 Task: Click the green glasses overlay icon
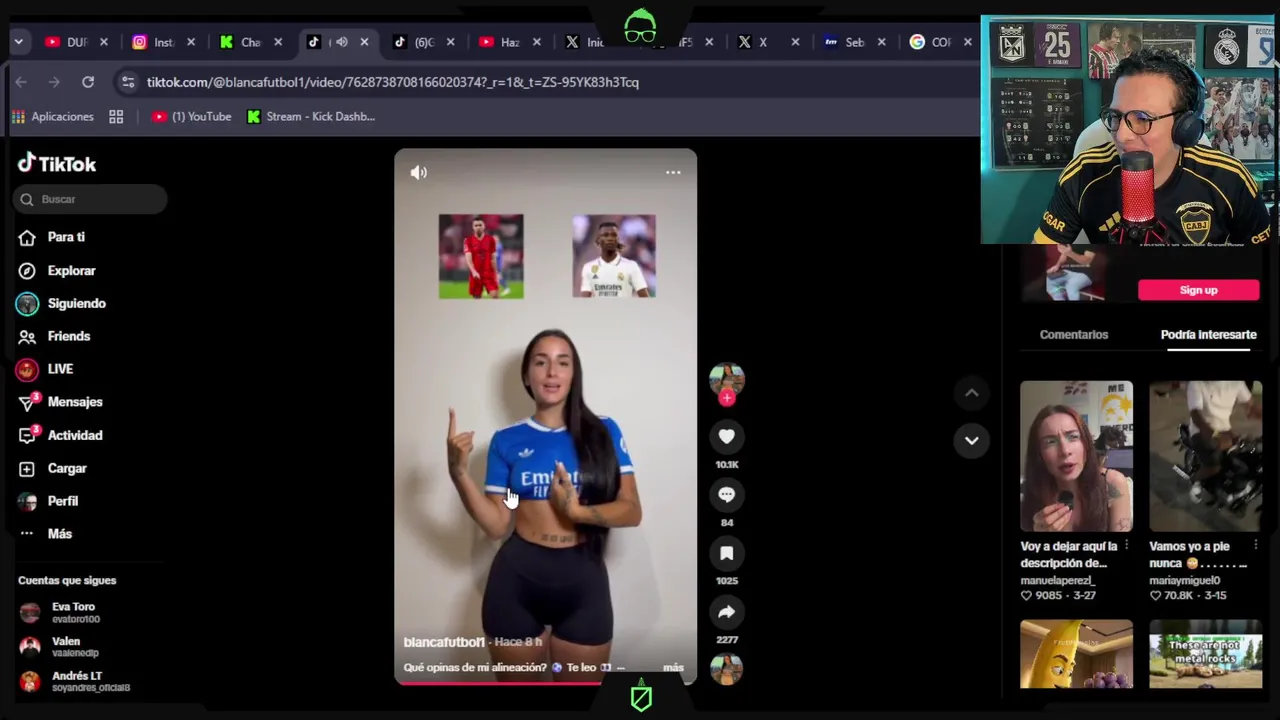[640, 26]
